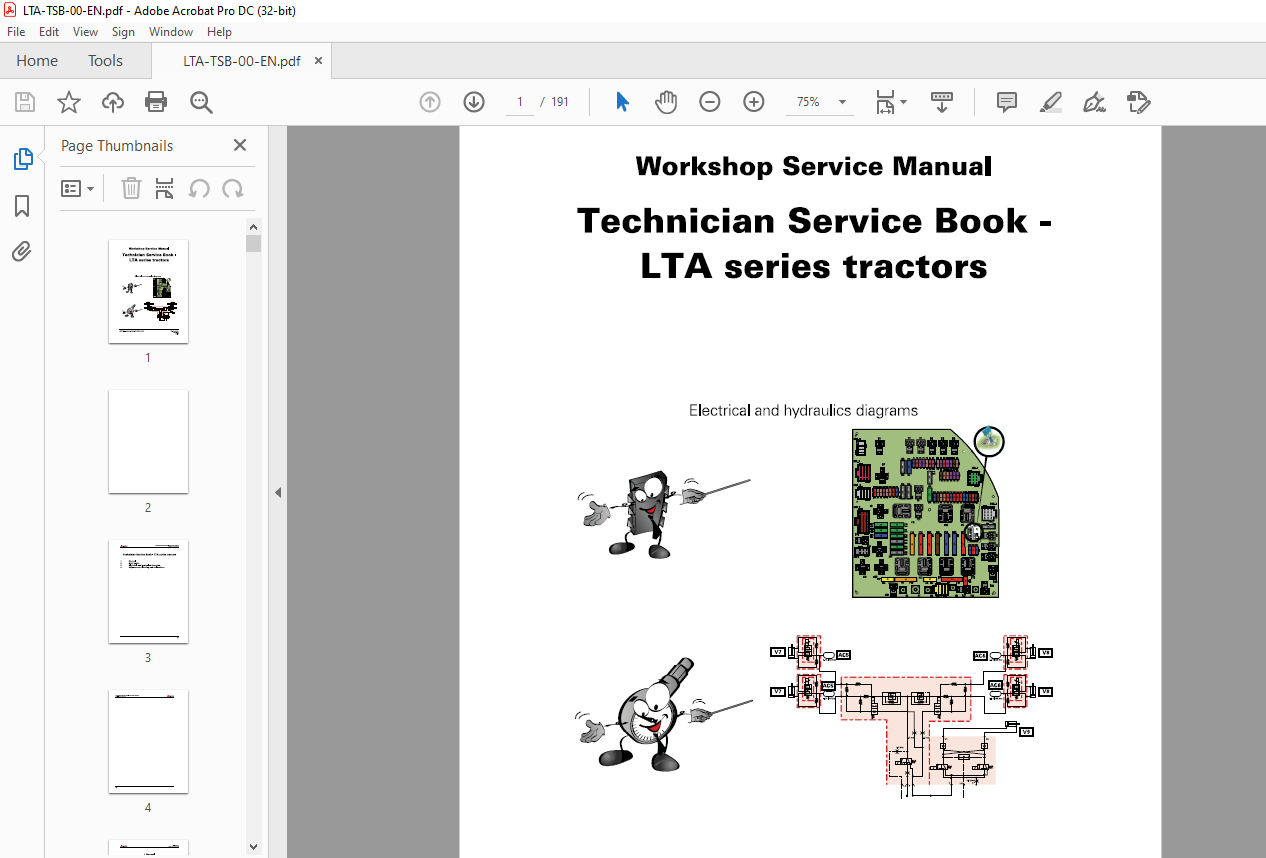Go to the next page arrow
The width and height of the screenshot is (1266, 858).
pyautogui.click(x=474, y=102)
